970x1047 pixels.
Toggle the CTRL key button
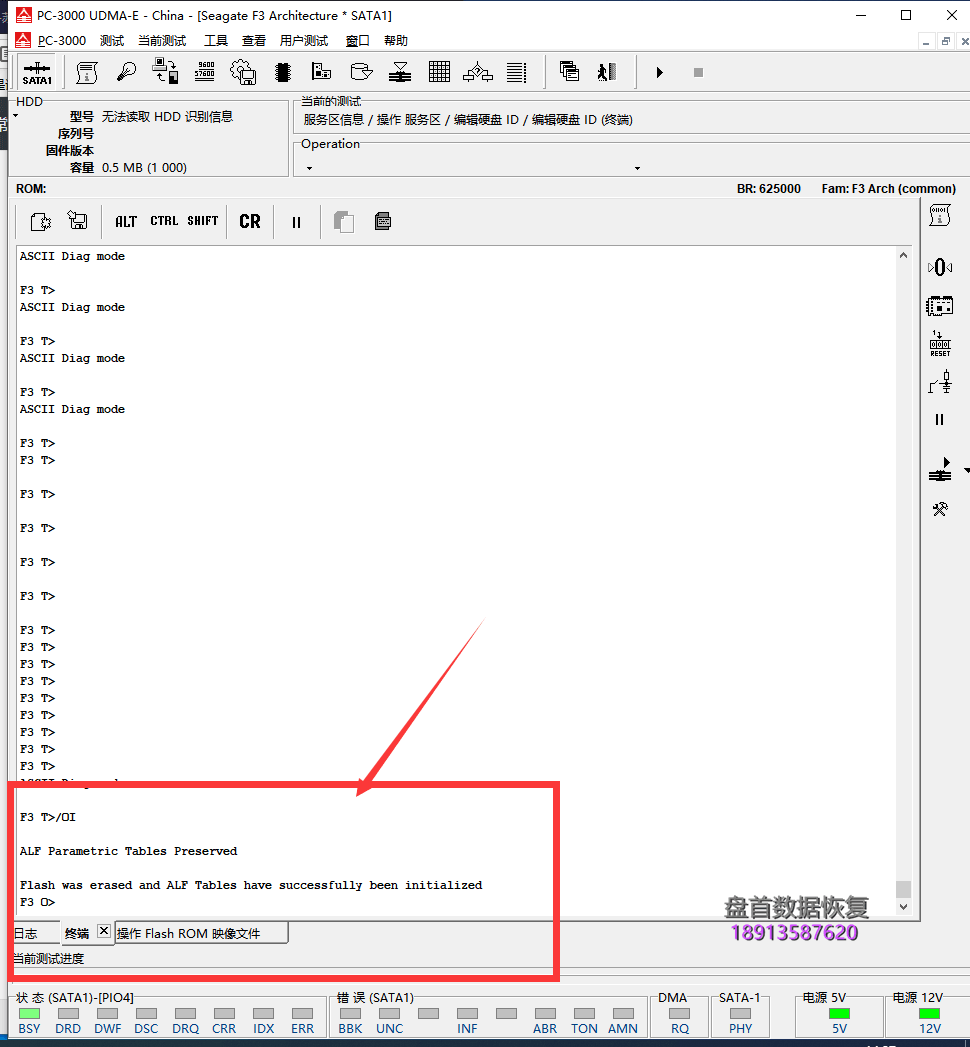[164, 221]
